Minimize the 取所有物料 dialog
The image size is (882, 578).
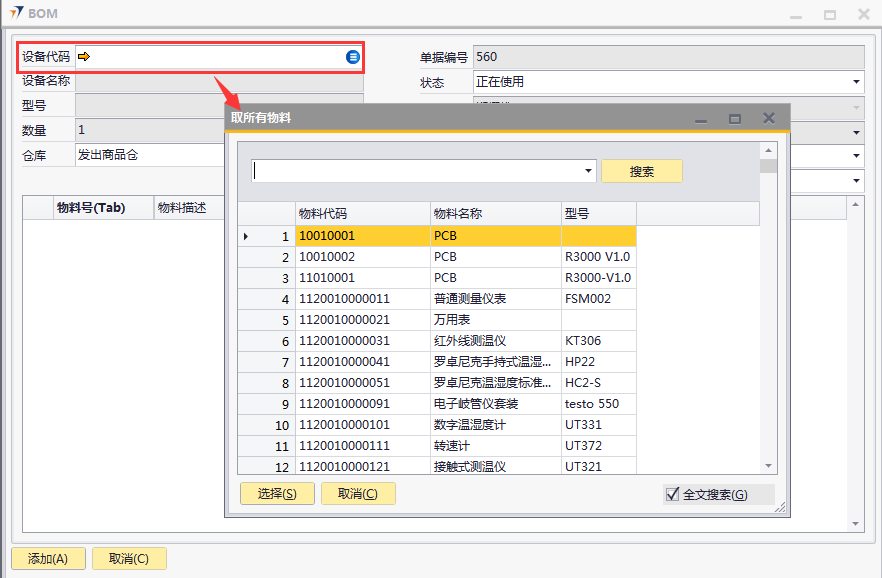701,119
